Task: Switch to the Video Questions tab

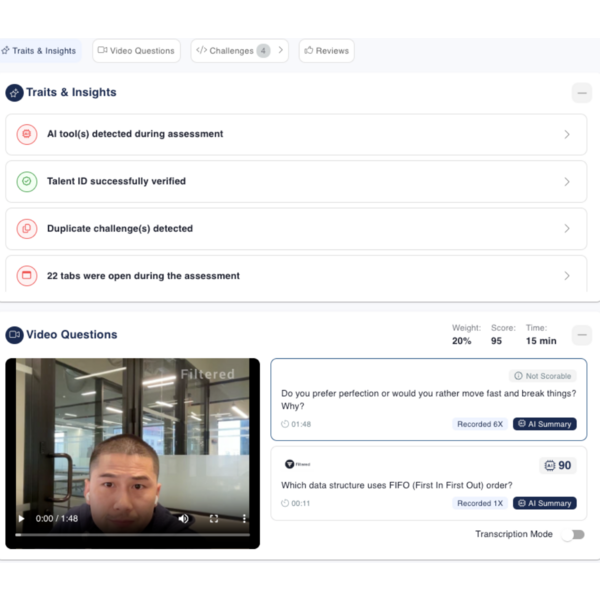Action: (x=136, y=51)
